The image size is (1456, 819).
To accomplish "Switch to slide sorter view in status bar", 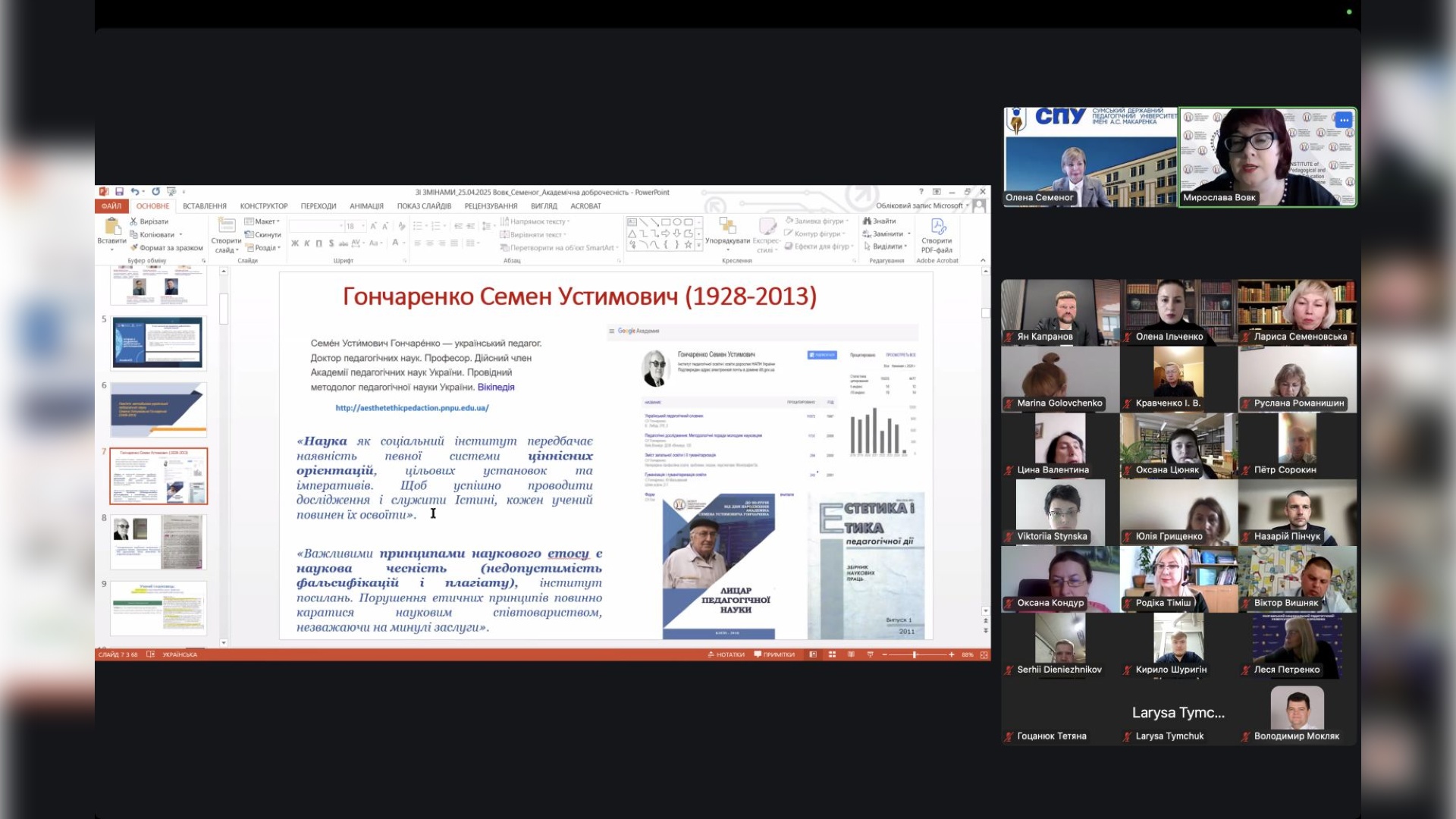I will click(x=832, y=654).
